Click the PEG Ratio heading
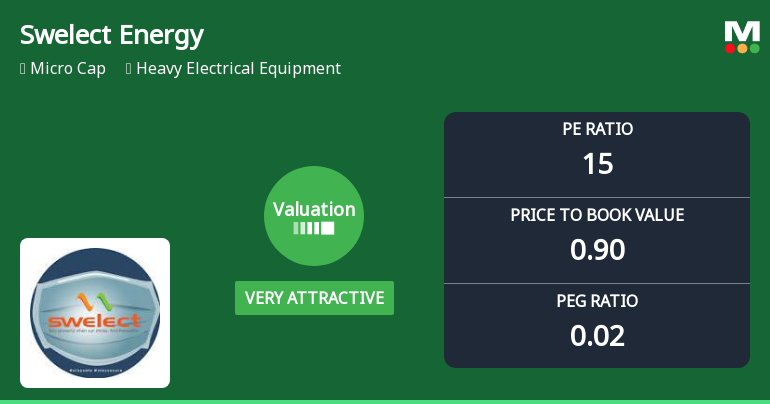Viewport: 770px width, 404px height. 597,301
